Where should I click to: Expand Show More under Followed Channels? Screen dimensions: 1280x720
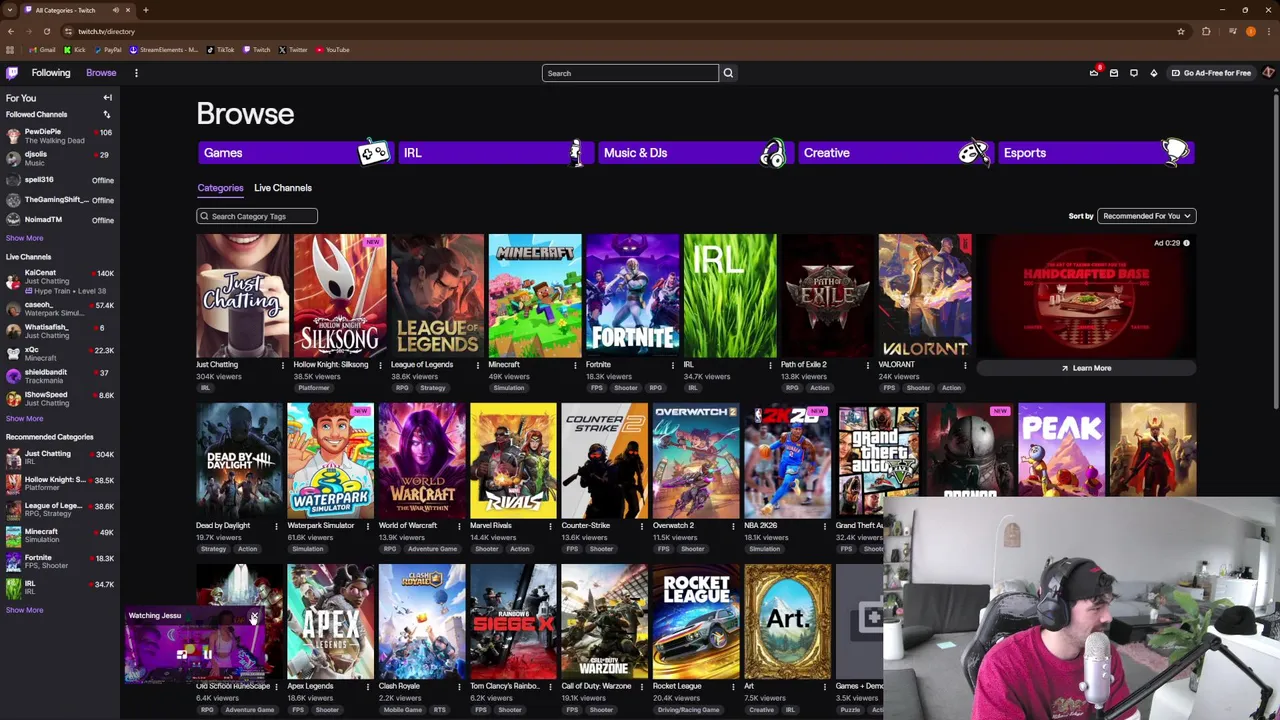[24, 238]
